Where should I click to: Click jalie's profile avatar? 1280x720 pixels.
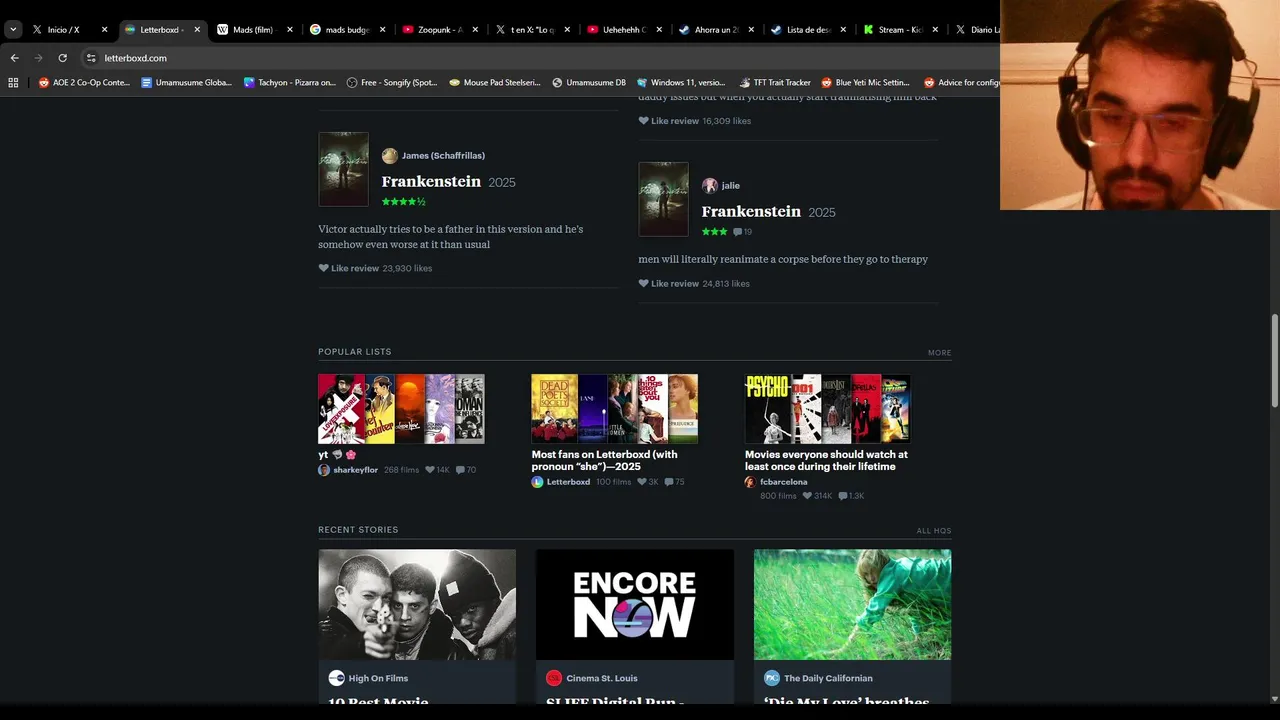710,186
